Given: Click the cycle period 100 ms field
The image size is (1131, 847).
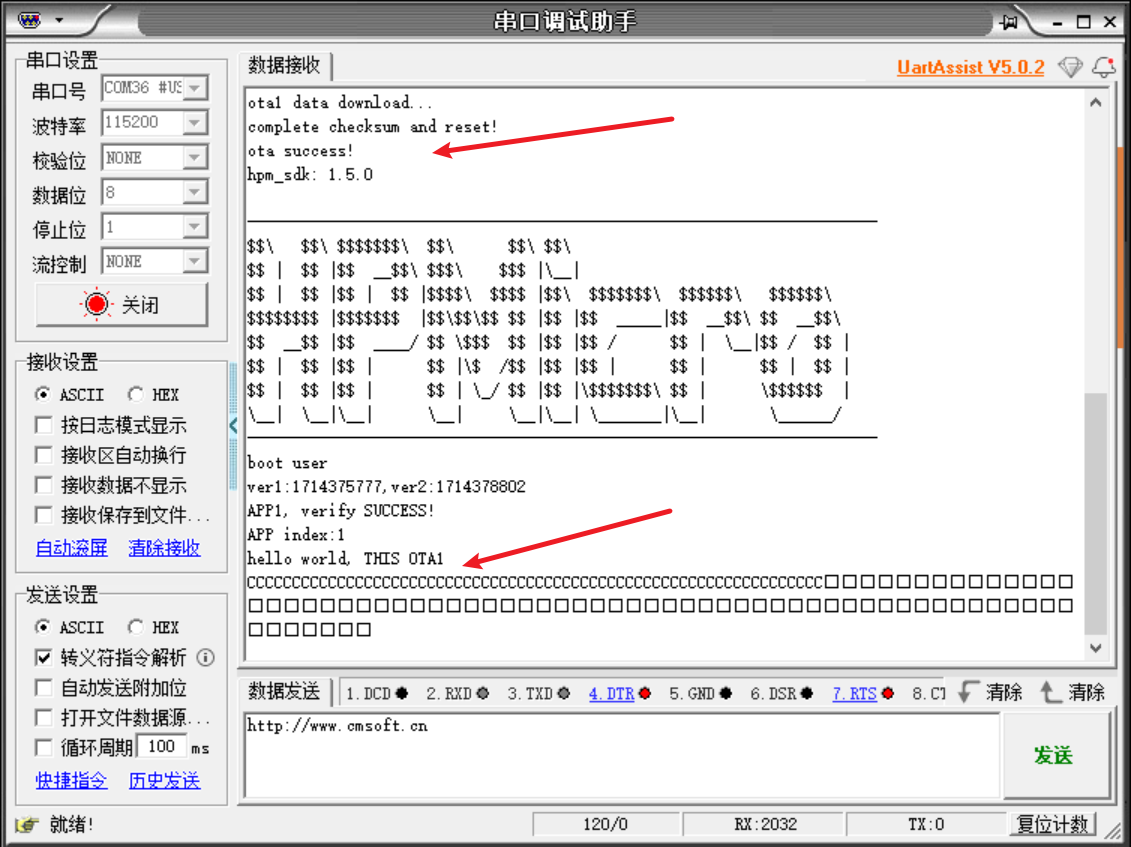Looking at the screenshot, I should click(x=162, y=747).
